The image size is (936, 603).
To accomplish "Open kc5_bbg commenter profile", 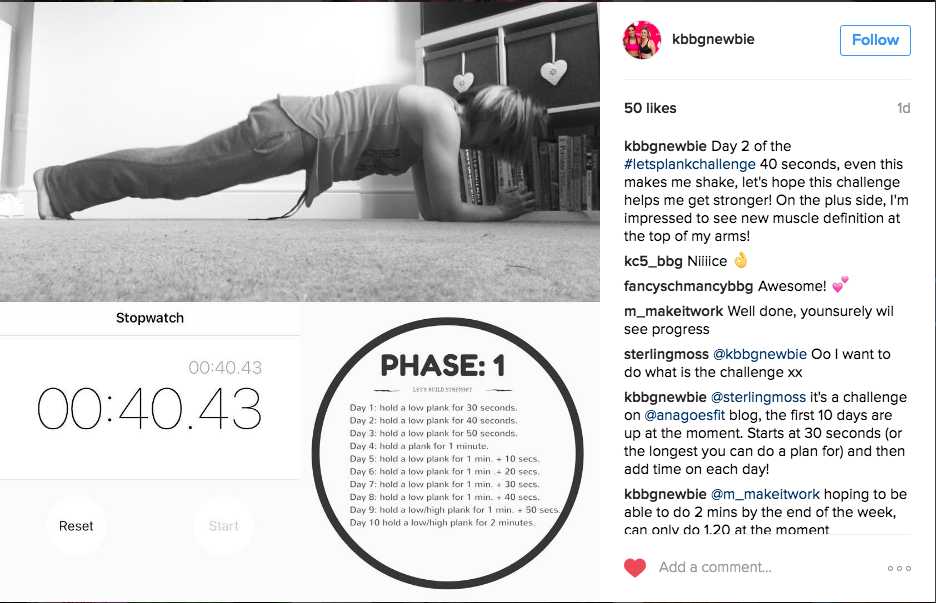I will click(653, 261).
